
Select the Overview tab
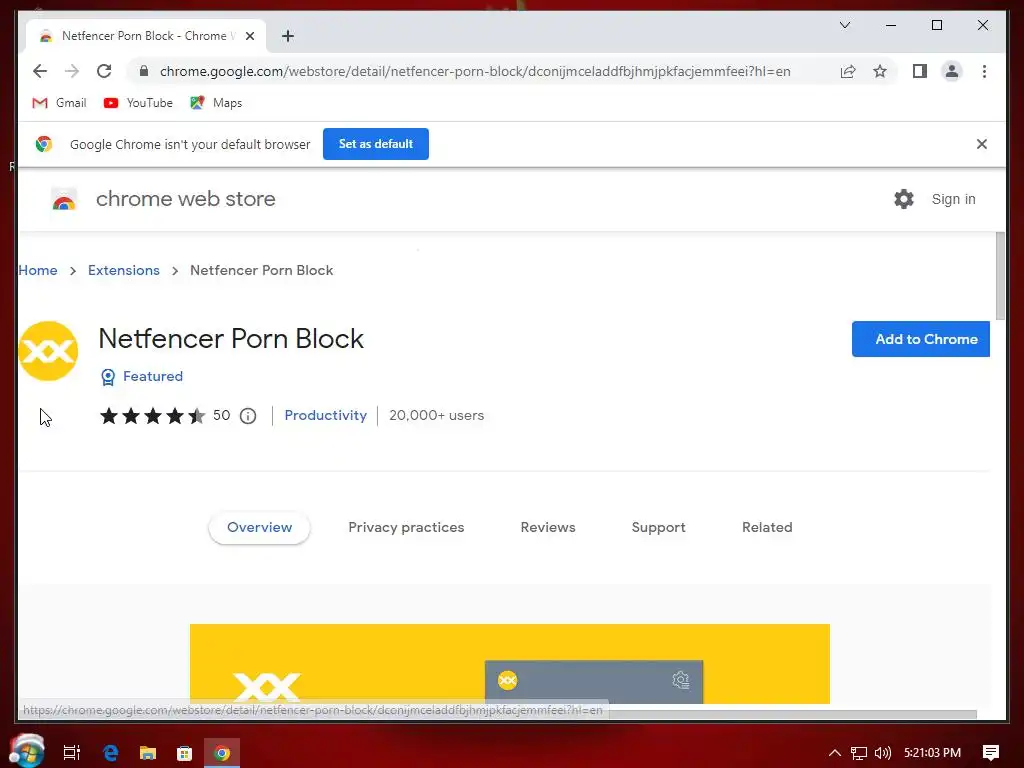(x=259, y=528)
